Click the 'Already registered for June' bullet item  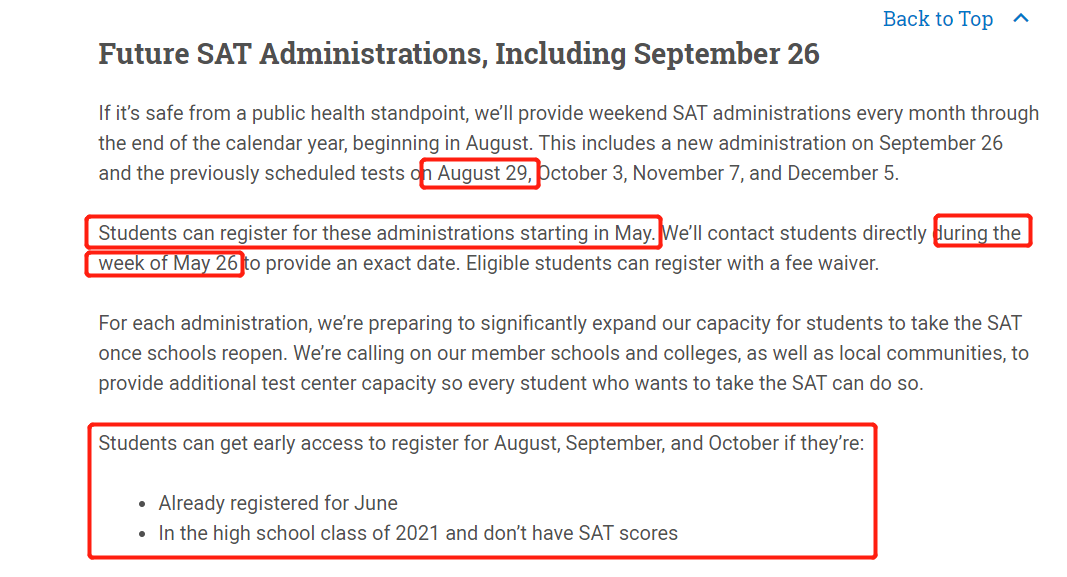click(278, 504)
